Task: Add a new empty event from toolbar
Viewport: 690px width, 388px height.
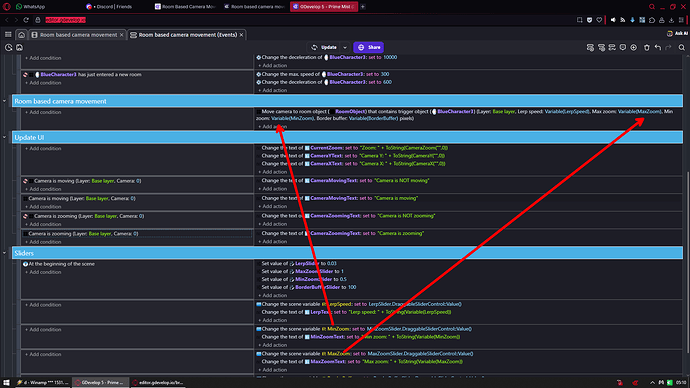Action: pos(590,48)
